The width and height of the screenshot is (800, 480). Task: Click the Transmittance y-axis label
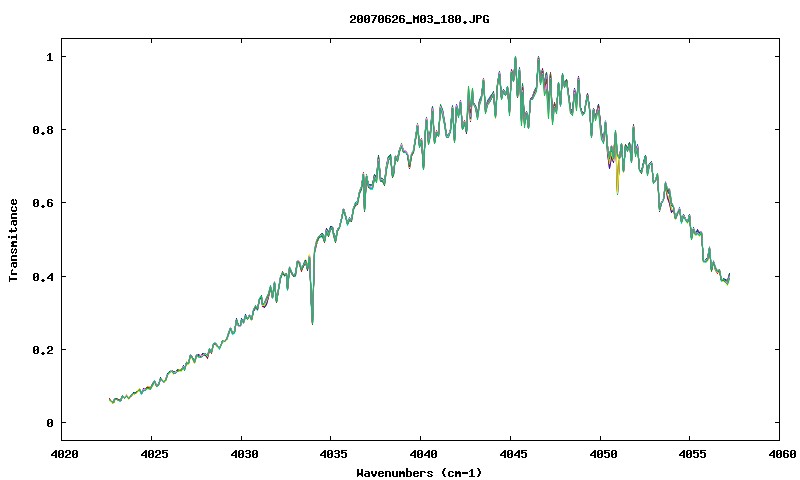13,240
